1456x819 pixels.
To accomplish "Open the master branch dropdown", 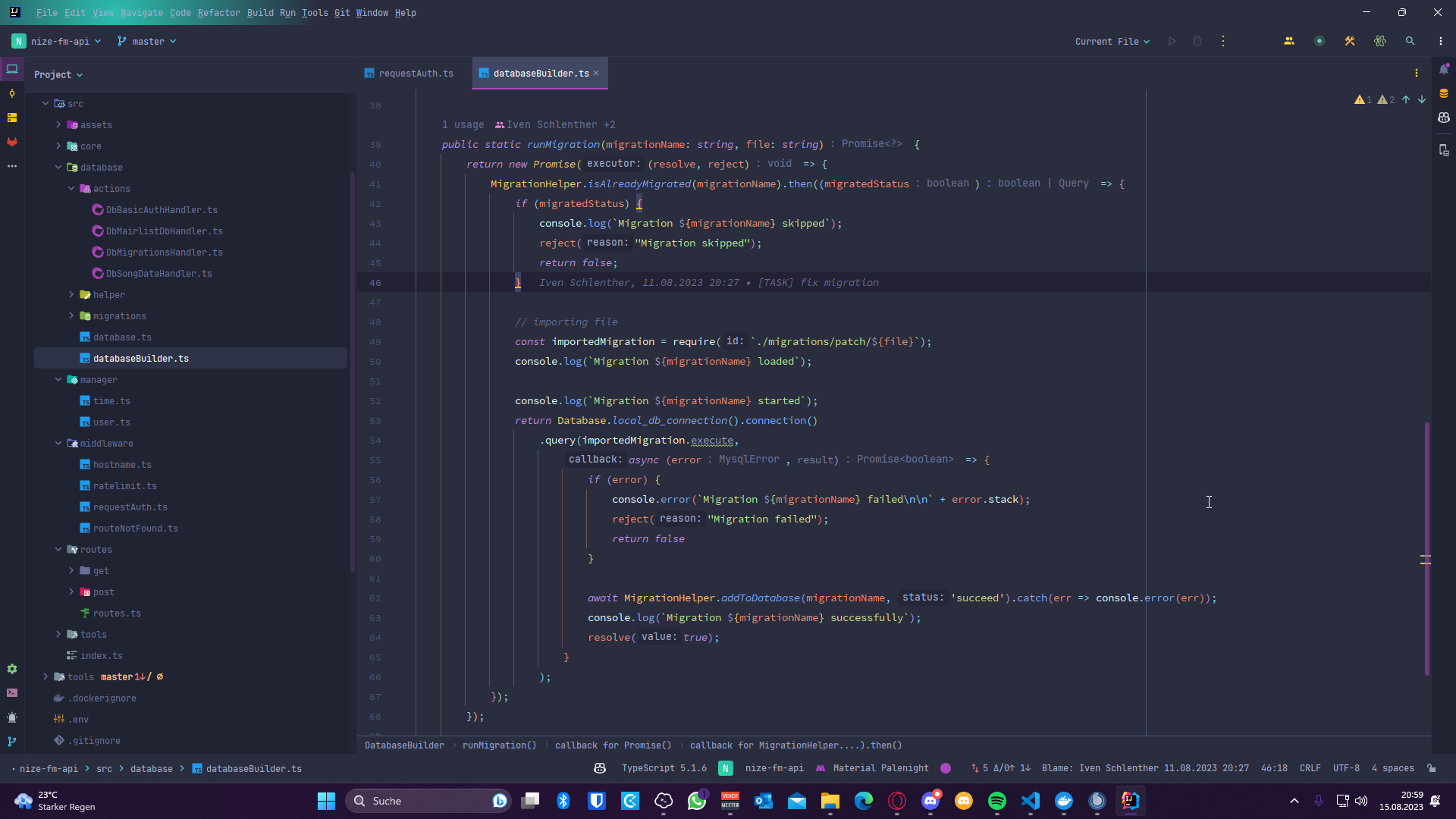I will [x=148, y=42].
